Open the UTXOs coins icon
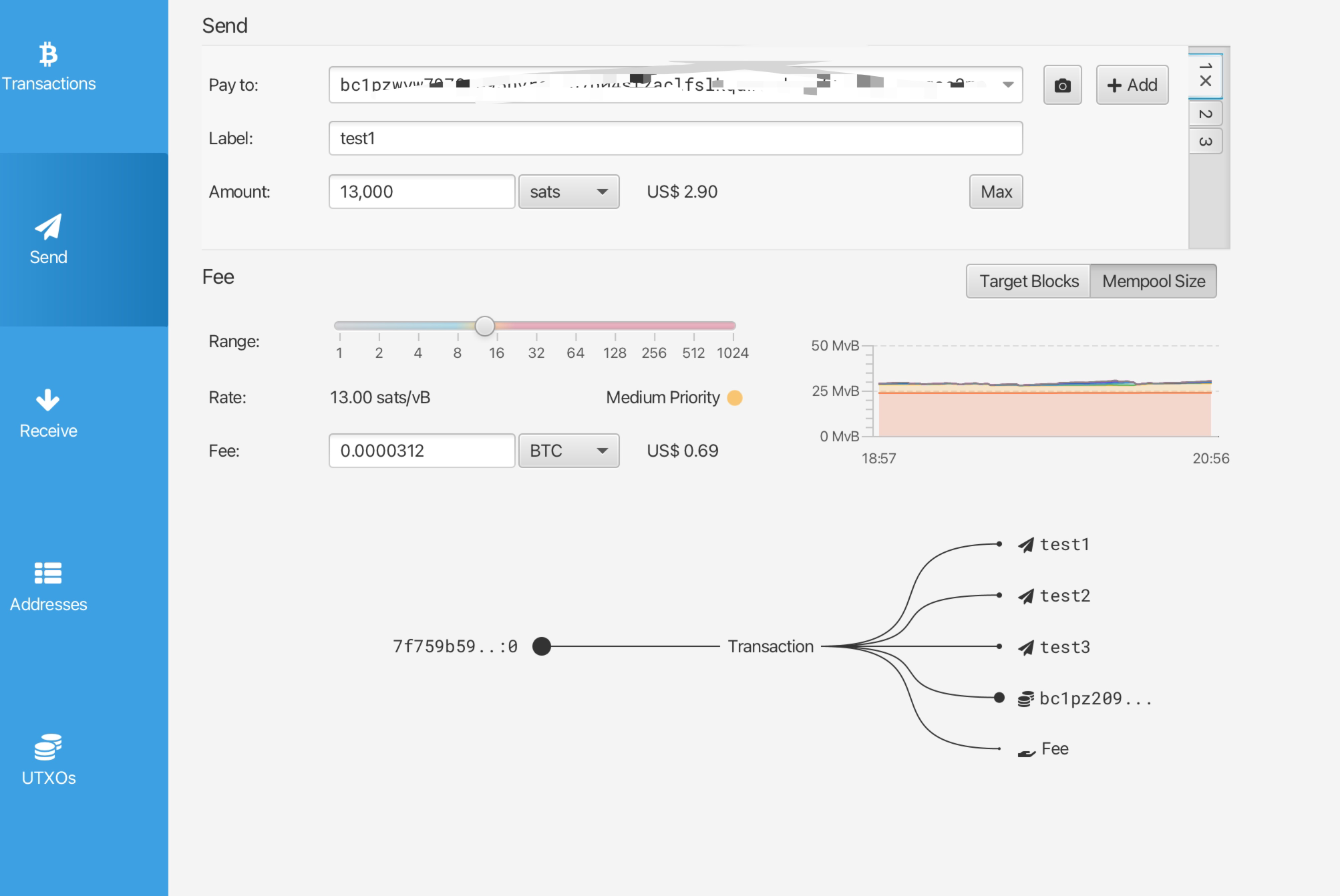The width and height of the screenshot is (1340, 896). tap(48, 746)
